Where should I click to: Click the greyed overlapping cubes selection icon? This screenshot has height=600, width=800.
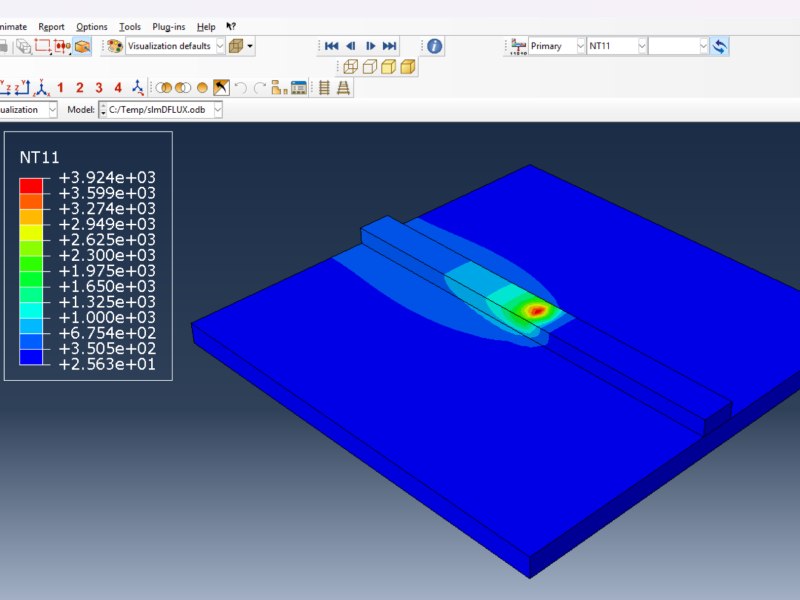pyautogui.click(x=23, y=46)
